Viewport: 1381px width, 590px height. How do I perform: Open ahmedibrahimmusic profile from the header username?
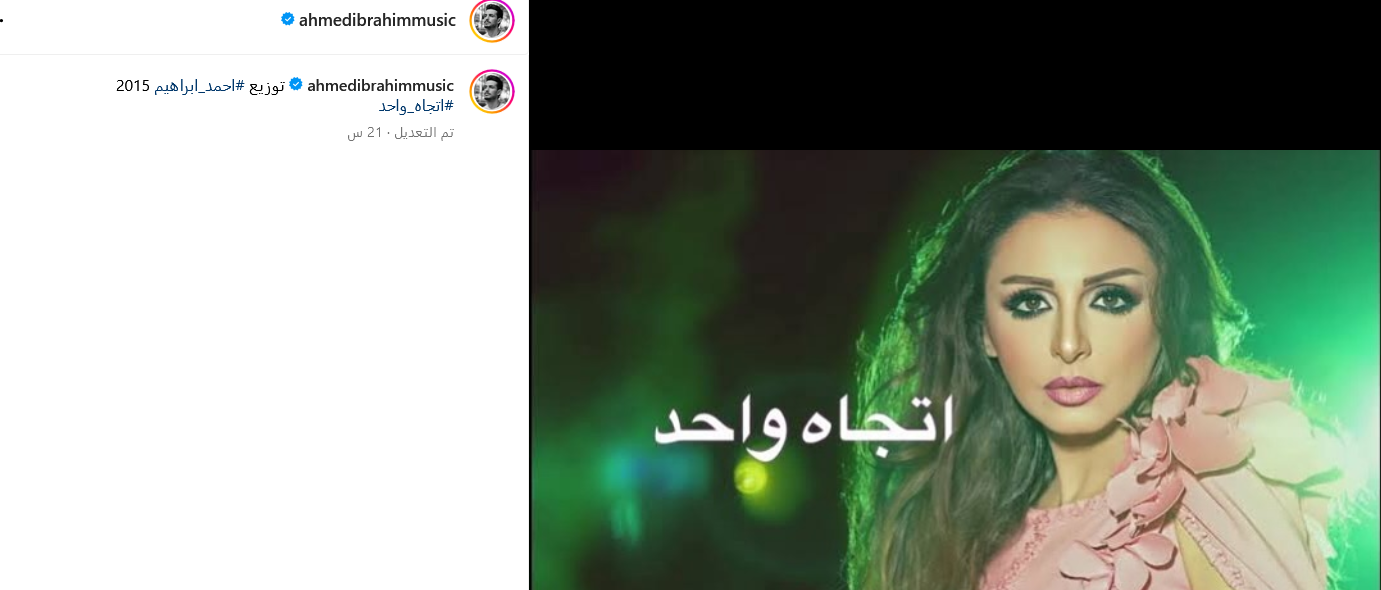click(x=377, y=20)
